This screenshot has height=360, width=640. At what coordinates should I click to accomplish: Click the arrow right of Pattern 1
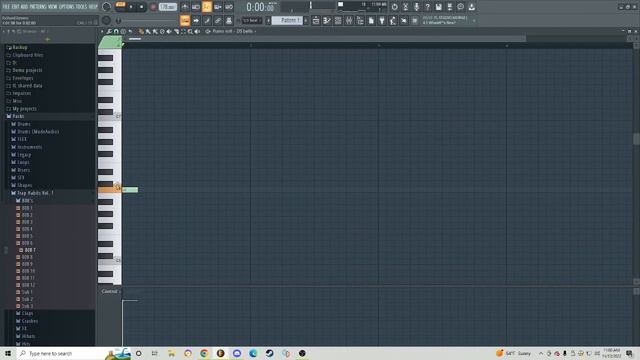306,20
